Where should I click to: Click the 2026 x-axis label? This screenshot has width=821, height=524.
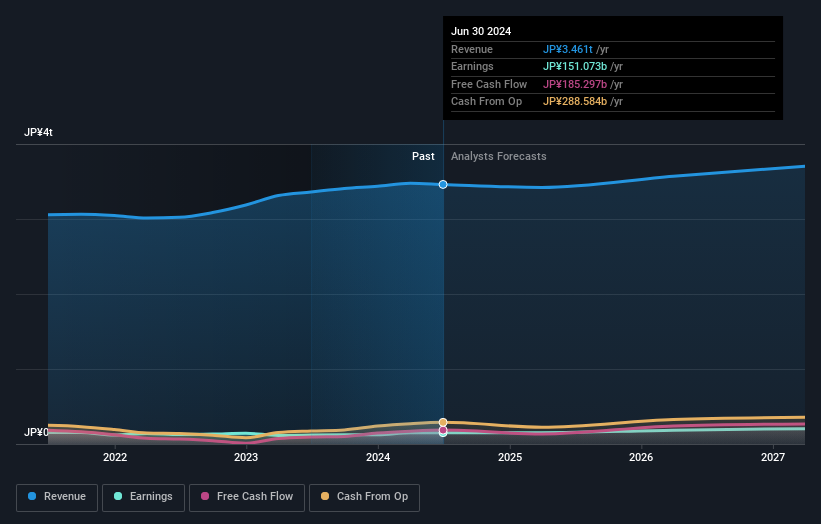641,457
